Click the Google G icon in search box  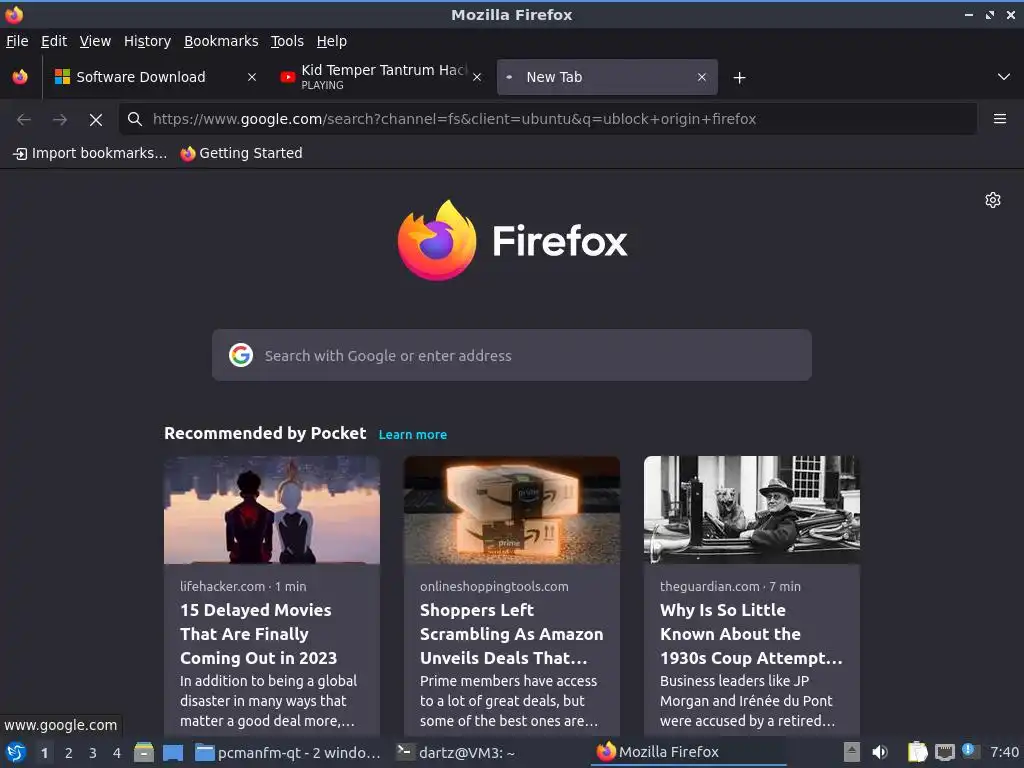(x=241, y=355)
